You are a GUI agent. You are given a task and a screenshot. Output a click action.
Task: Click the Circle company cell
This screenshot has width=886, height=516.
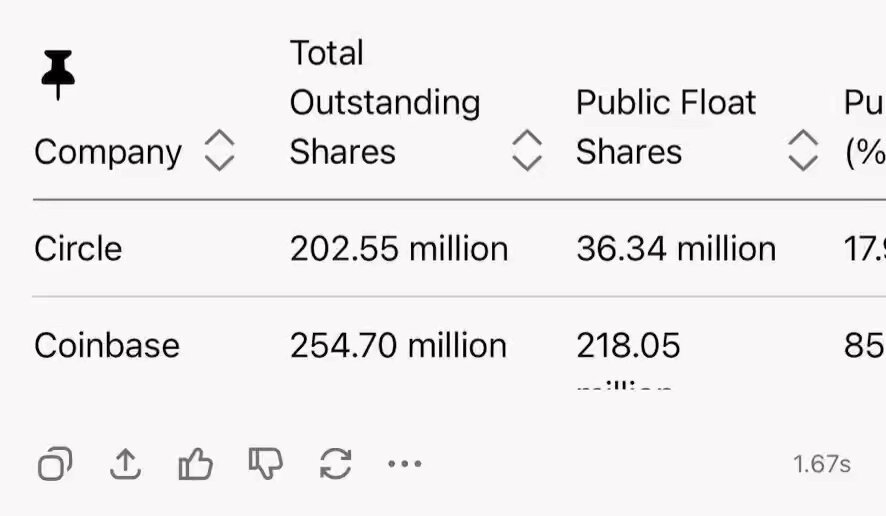(x=78, y=249)
